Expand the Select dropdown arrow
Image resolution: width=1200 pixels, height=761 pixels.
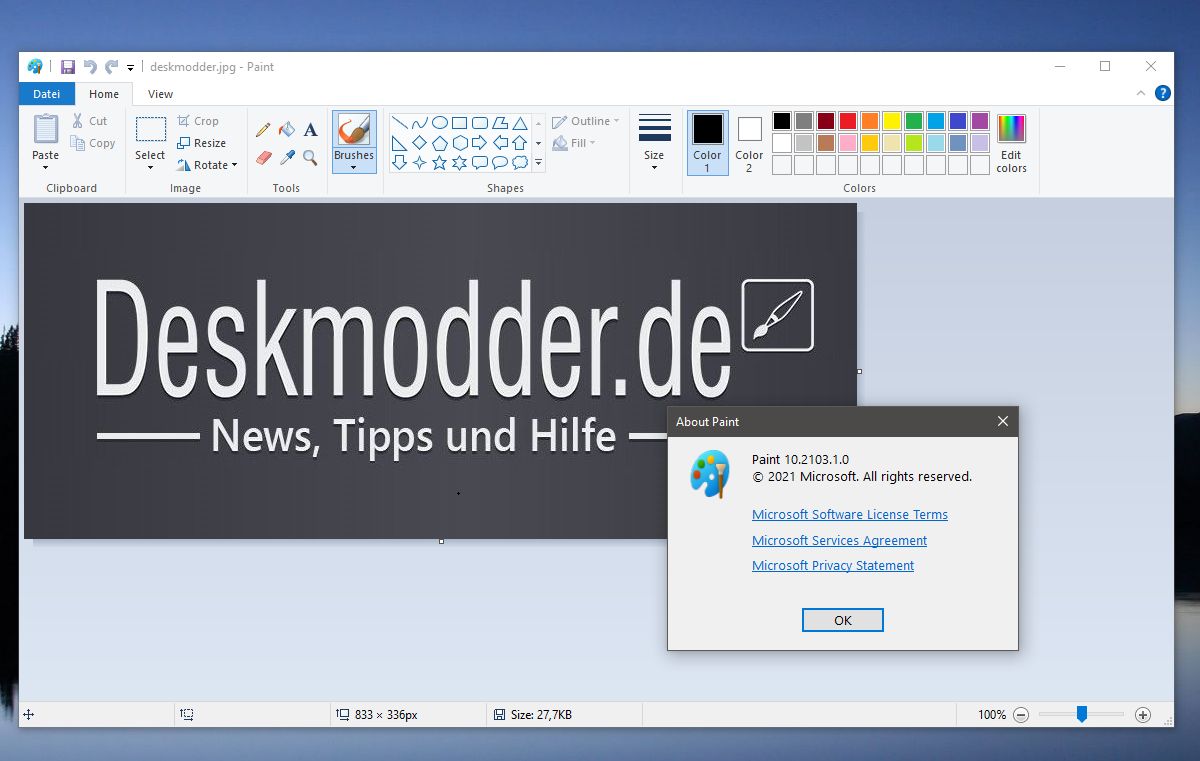tap(150, 166)
